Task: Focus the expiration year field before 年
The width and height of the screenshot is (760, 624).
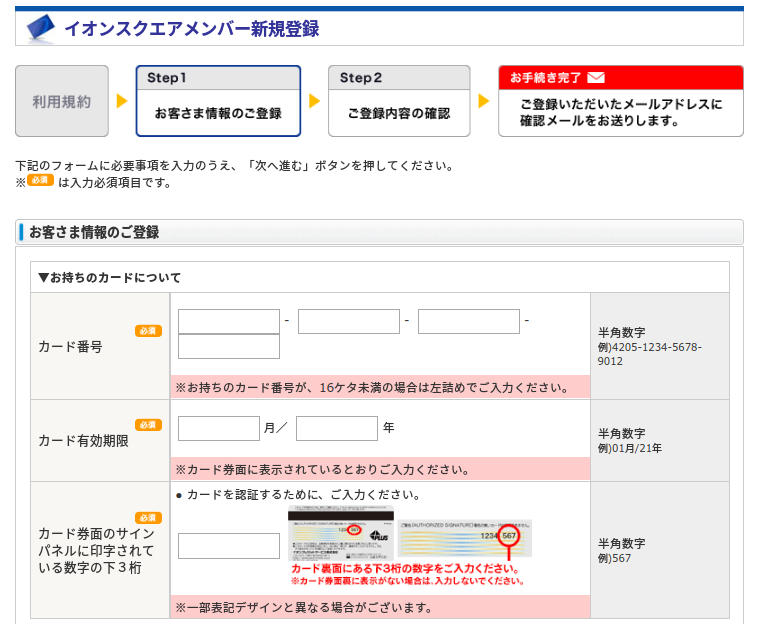Action: pyautogui.click(x=337, y=428)
